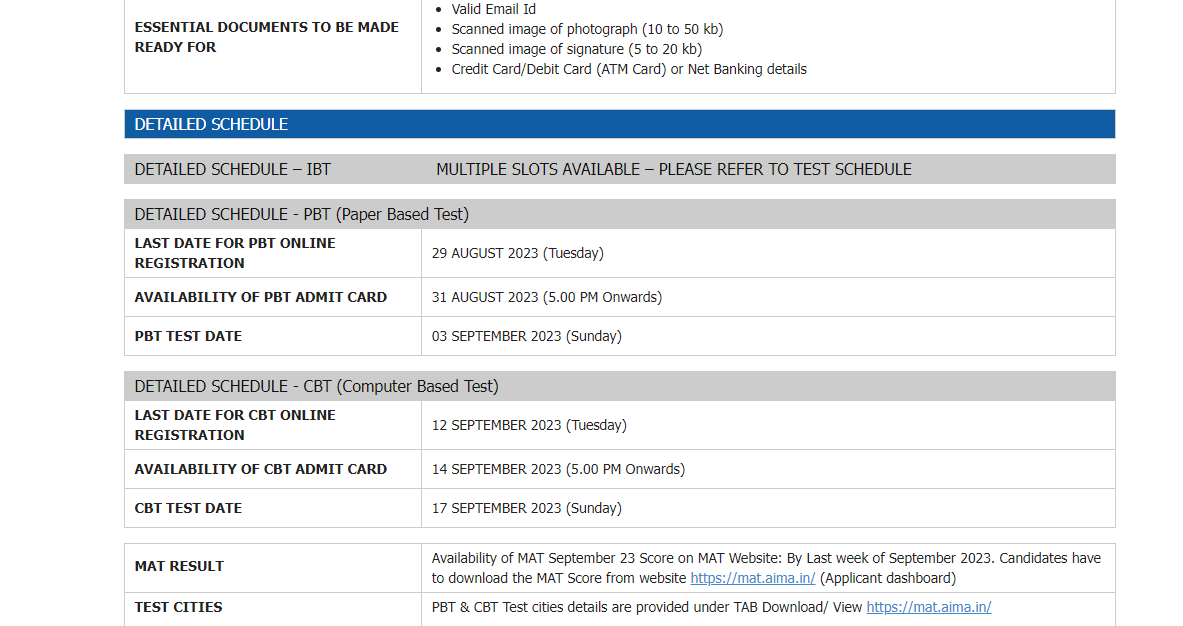
Task: Click the MAT RESULT row label
Action: click(x=179, y=566)
